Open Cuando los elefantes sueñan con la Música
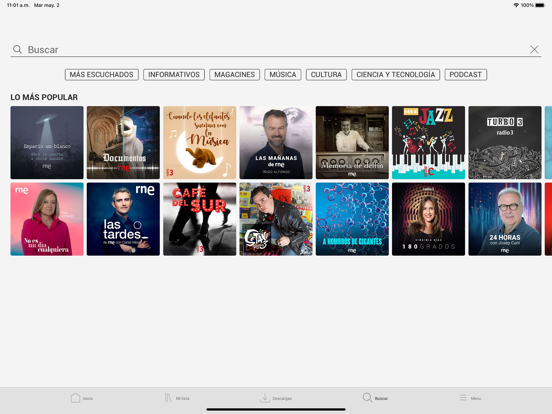 pyautogui.click(x=200, y=143)
